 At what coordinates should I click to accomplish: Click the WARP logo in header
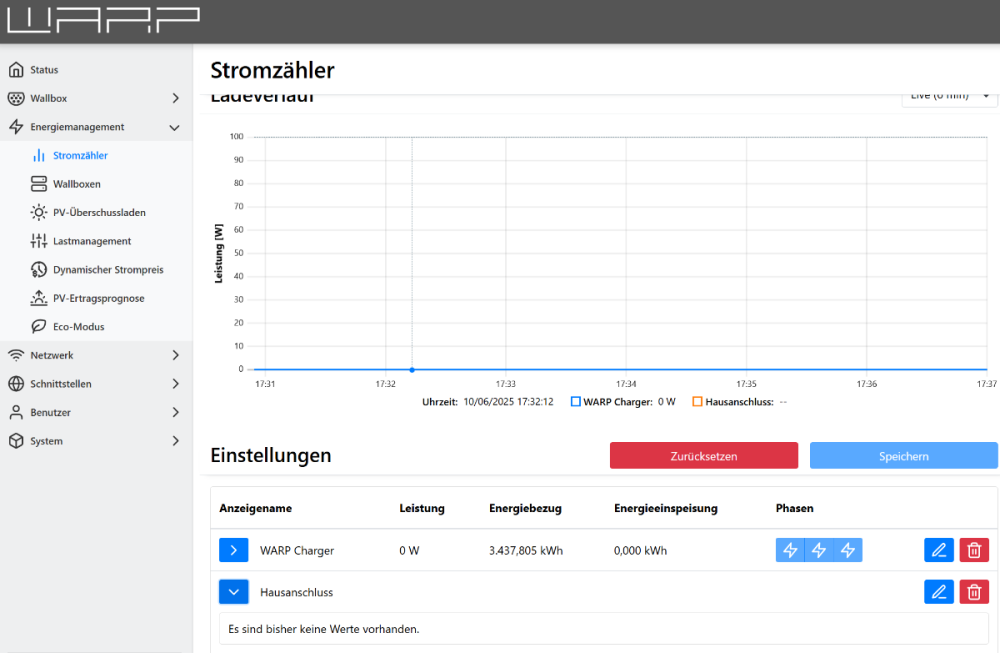click(103, 21)
